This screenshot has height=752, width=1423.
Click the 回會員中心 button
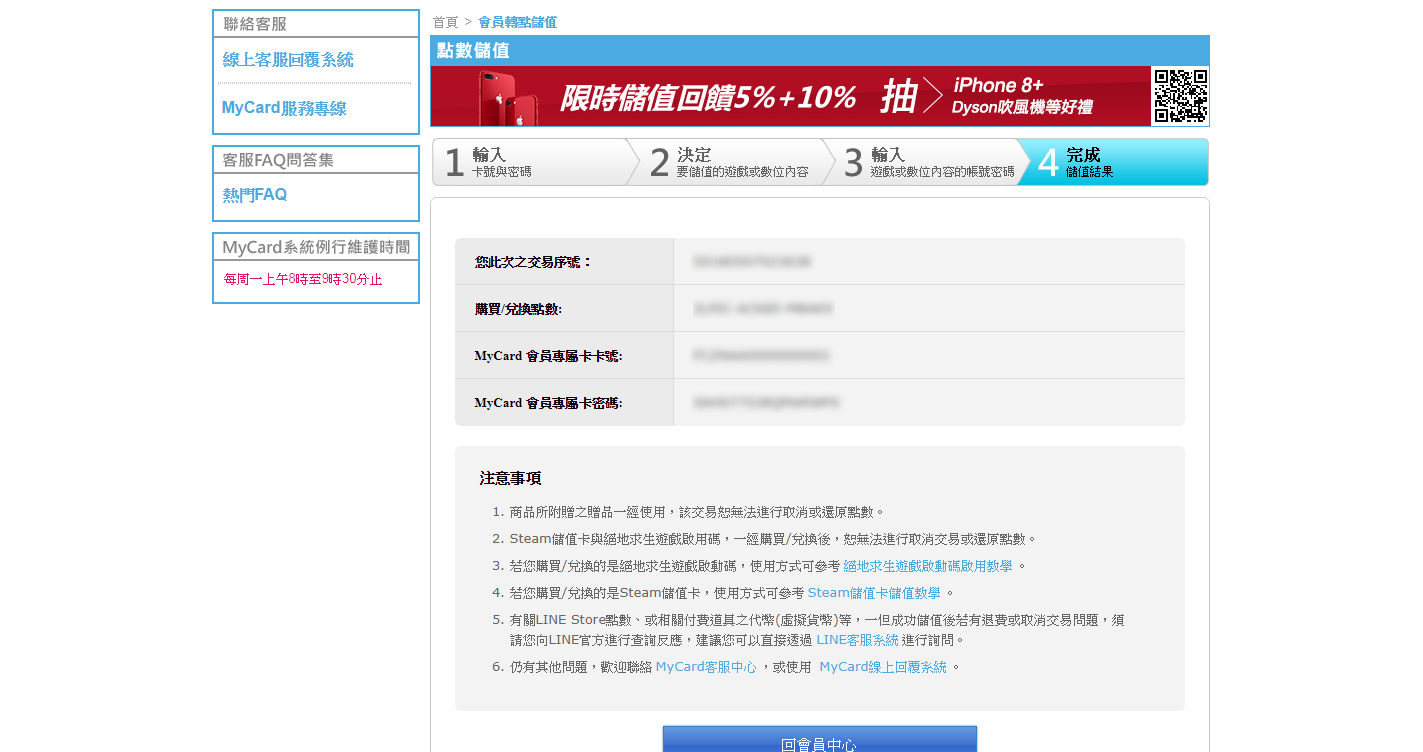[x=819, y=740]
